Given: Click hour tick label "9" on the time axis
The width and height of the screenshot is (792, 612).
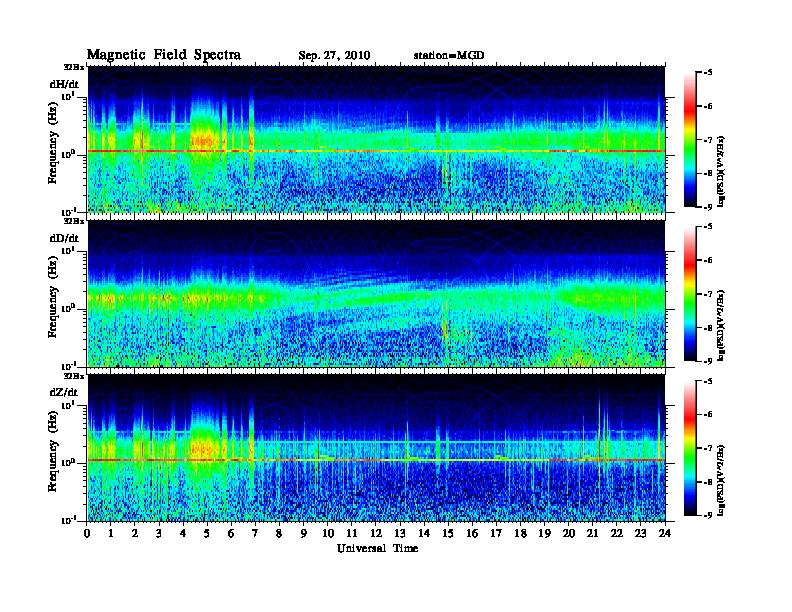Looking at the screenshot, I should coord(304,534).
